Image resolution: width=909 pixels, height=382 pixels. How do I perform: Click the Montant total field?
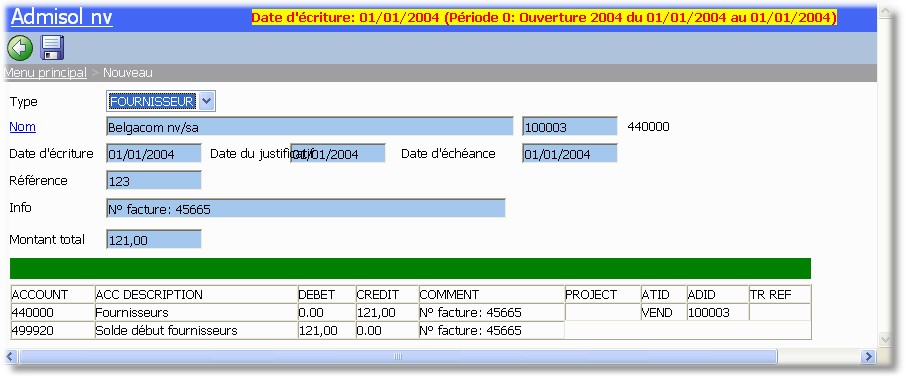click(154, 239)
